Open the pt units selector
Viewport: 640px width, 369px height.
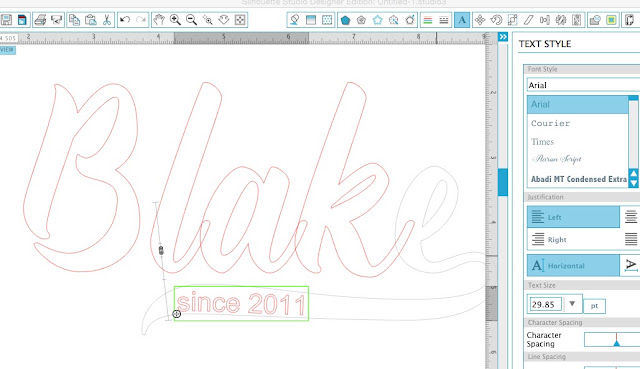[x=594, y=306]
